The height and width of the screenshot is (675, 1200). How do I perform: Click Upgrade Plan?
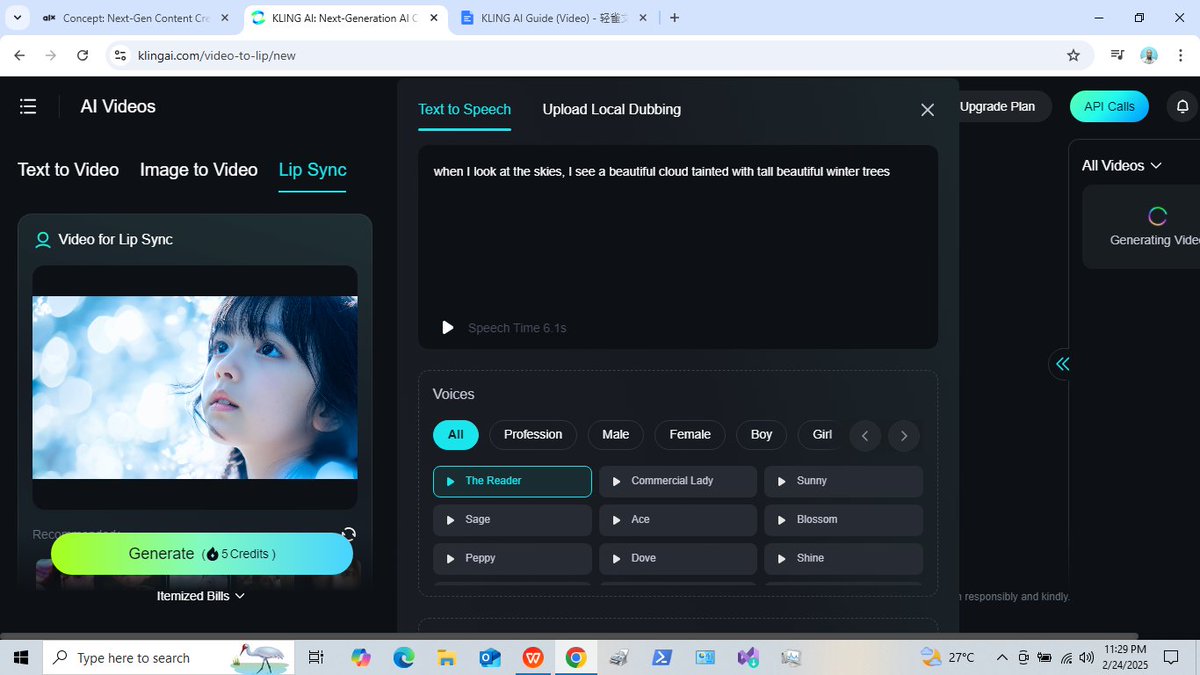pyautogui.click(x=997, y=106)
